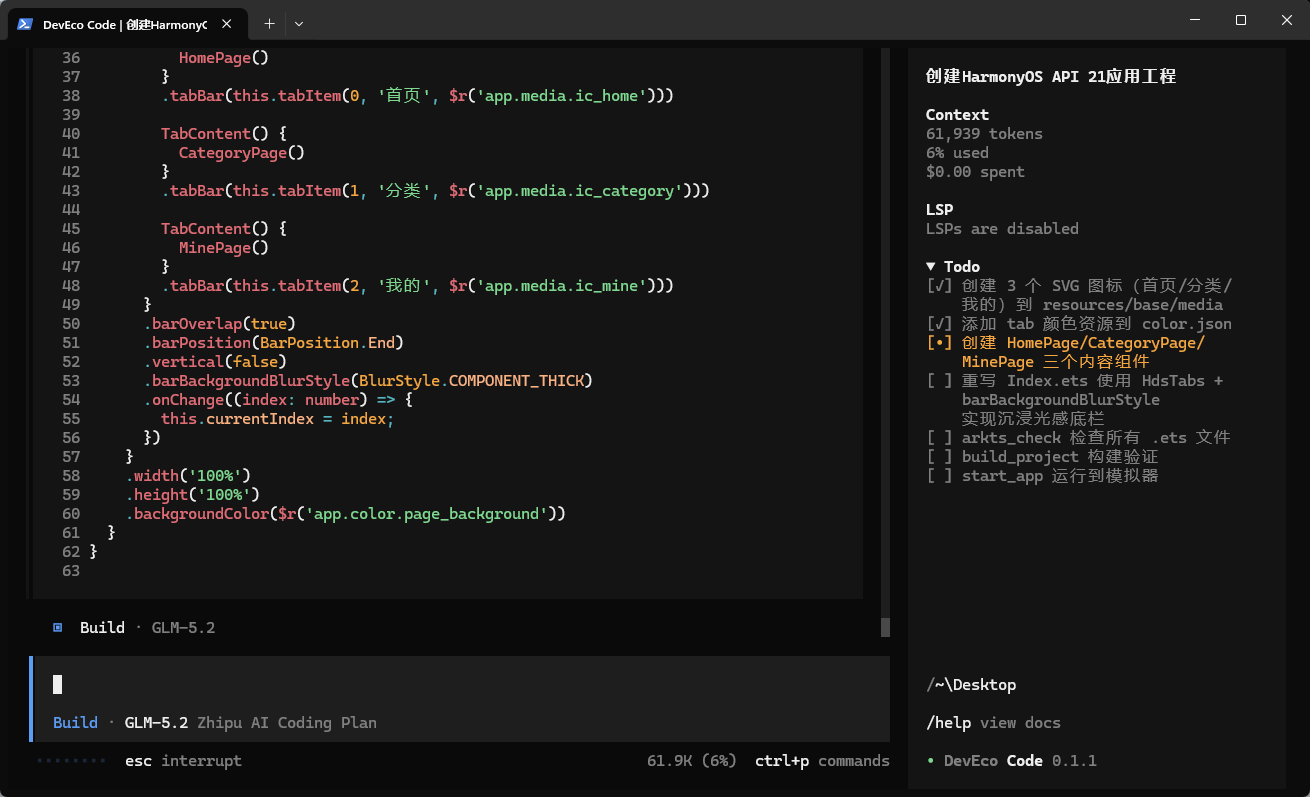This screenshot has width=1310, height=797.
Task: Click the unchecked build_project todo checkbox
Action: pyautogui.click(x=939, y=456)
